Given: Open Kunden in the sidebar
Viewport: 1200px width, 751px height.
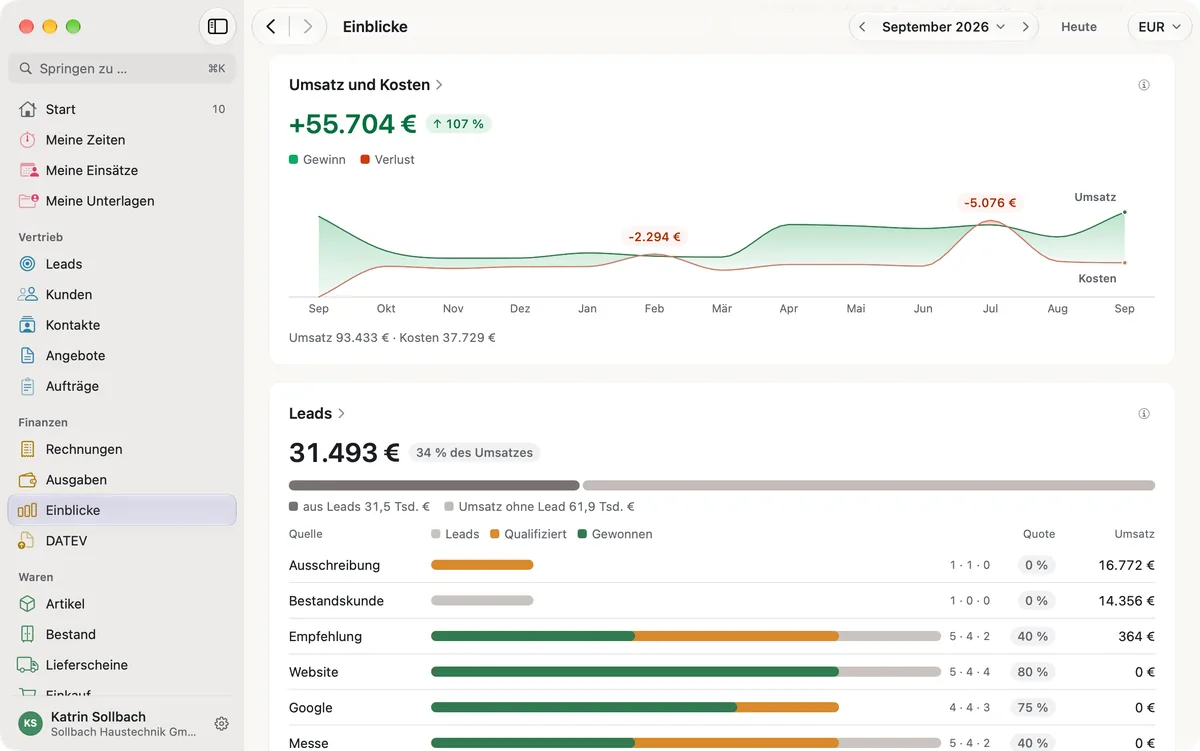Looking at the screenshot, I should click(x=122, y=294).
